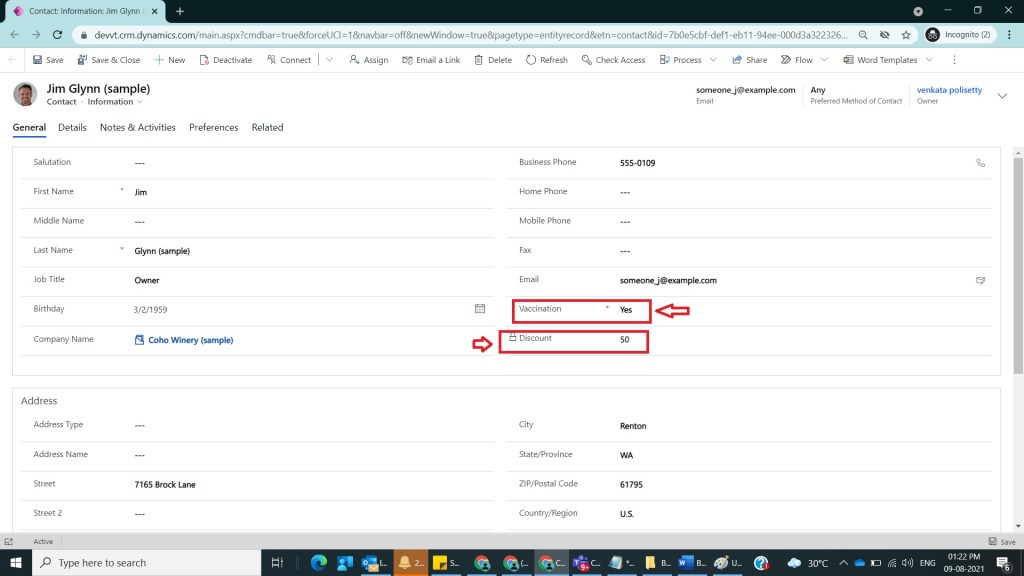
Task: Expand the Connect split-button dropdown arrow
Action: coord(330,60)
